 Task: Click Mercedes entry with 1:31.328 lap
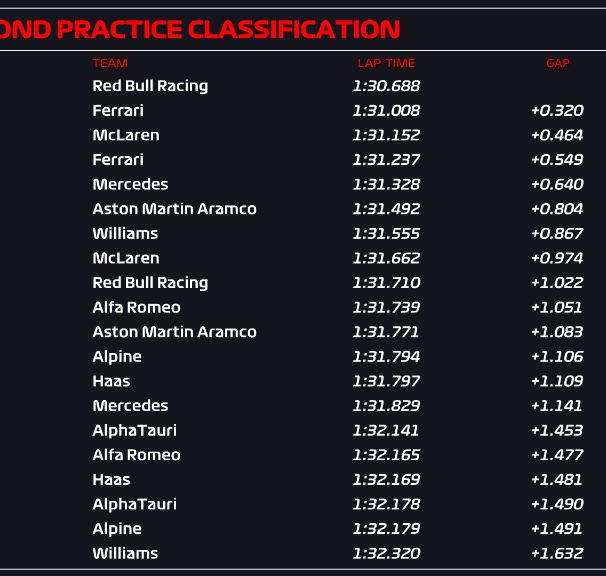(x=131, y=184)
